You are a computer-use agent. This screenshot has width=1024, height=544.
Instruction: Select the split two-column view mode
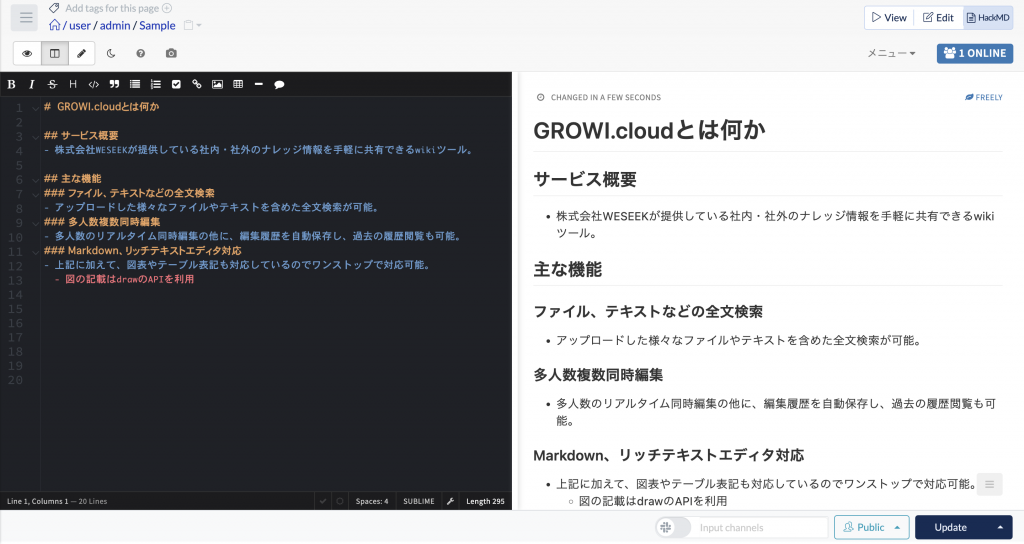(55, 54)
